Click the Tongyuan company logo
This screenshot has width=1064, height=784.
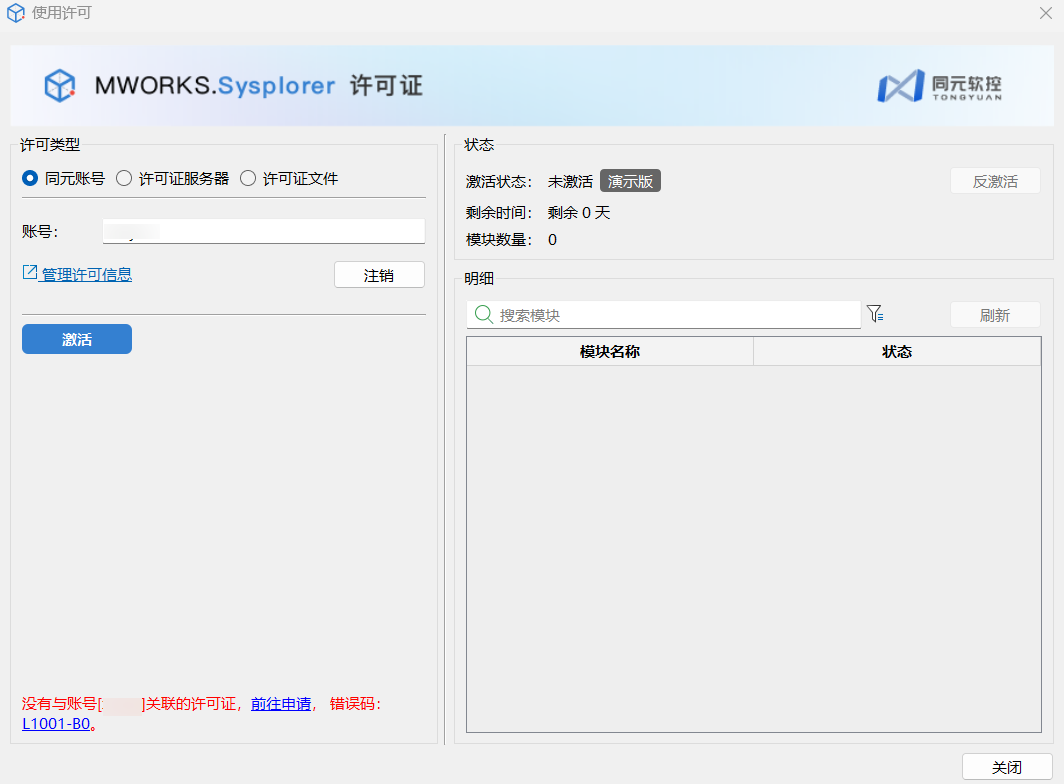click(x=938, y=86)
